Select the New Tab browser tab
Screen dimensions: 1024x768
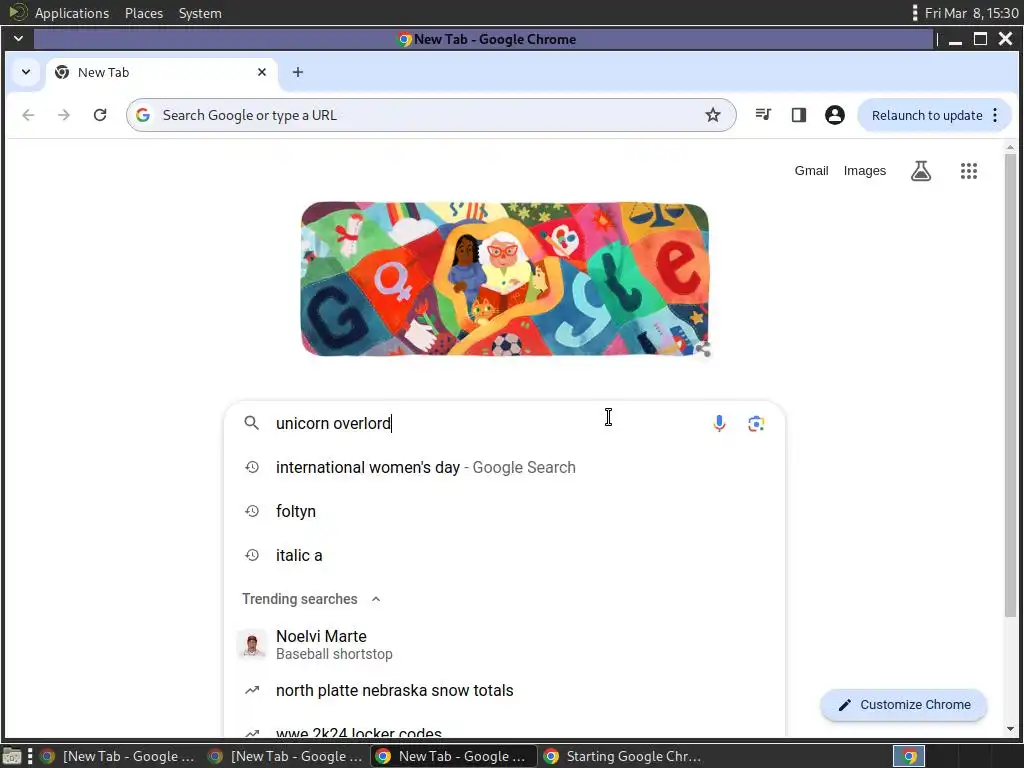tap(161, 72)
